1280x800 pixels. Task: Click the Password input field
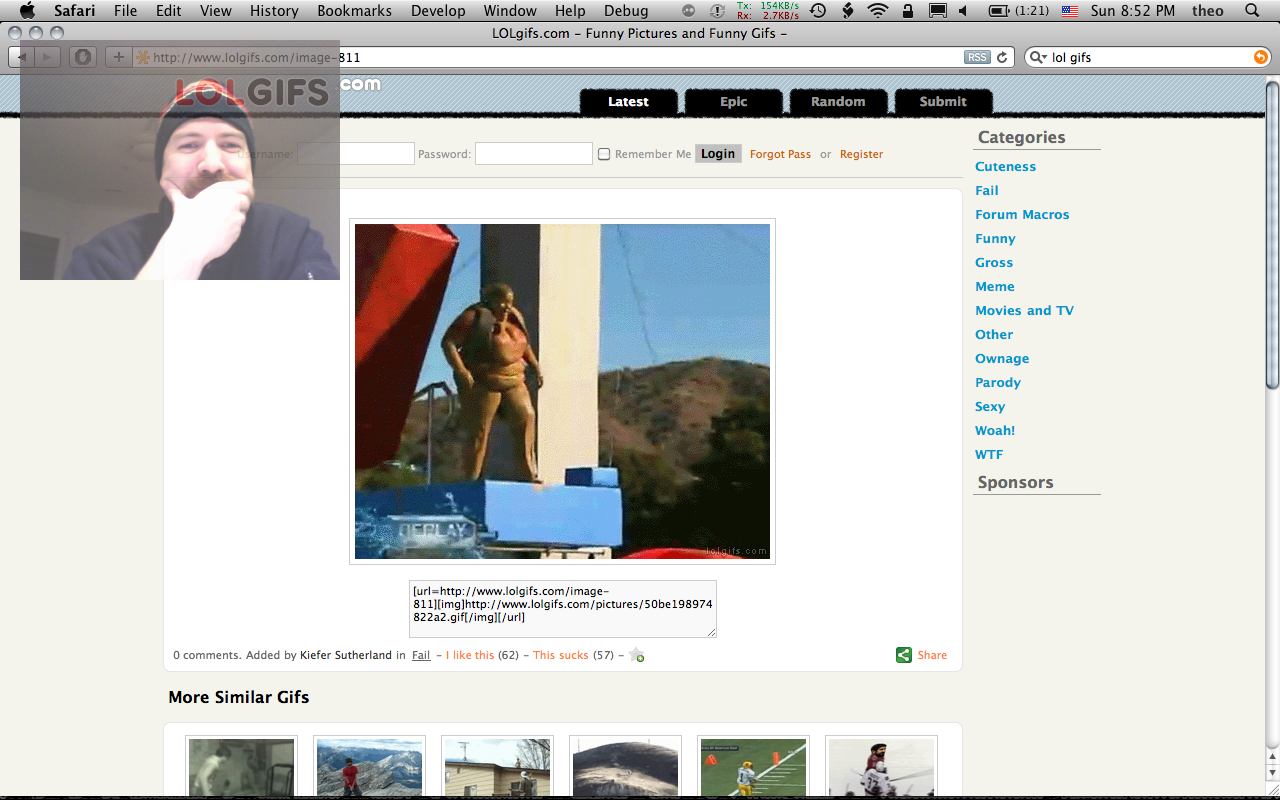point(533,154)
